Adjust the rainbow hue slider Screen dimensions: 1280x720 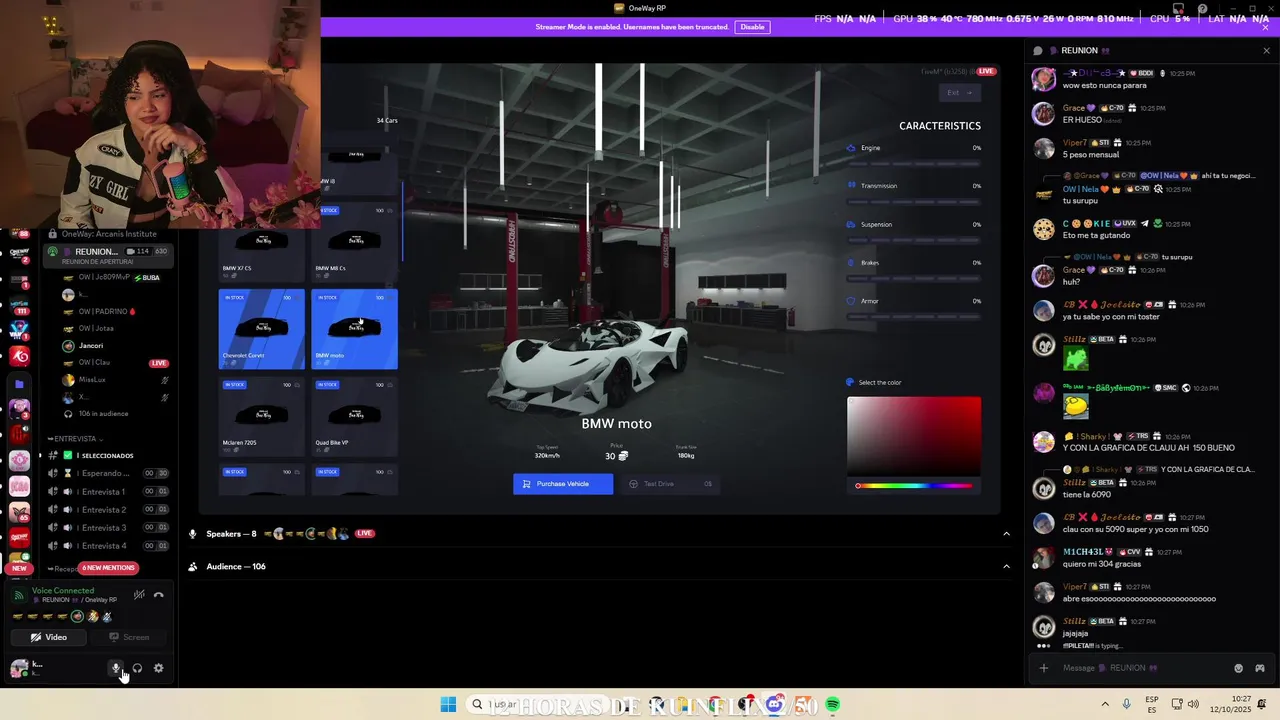coord(914,486)
